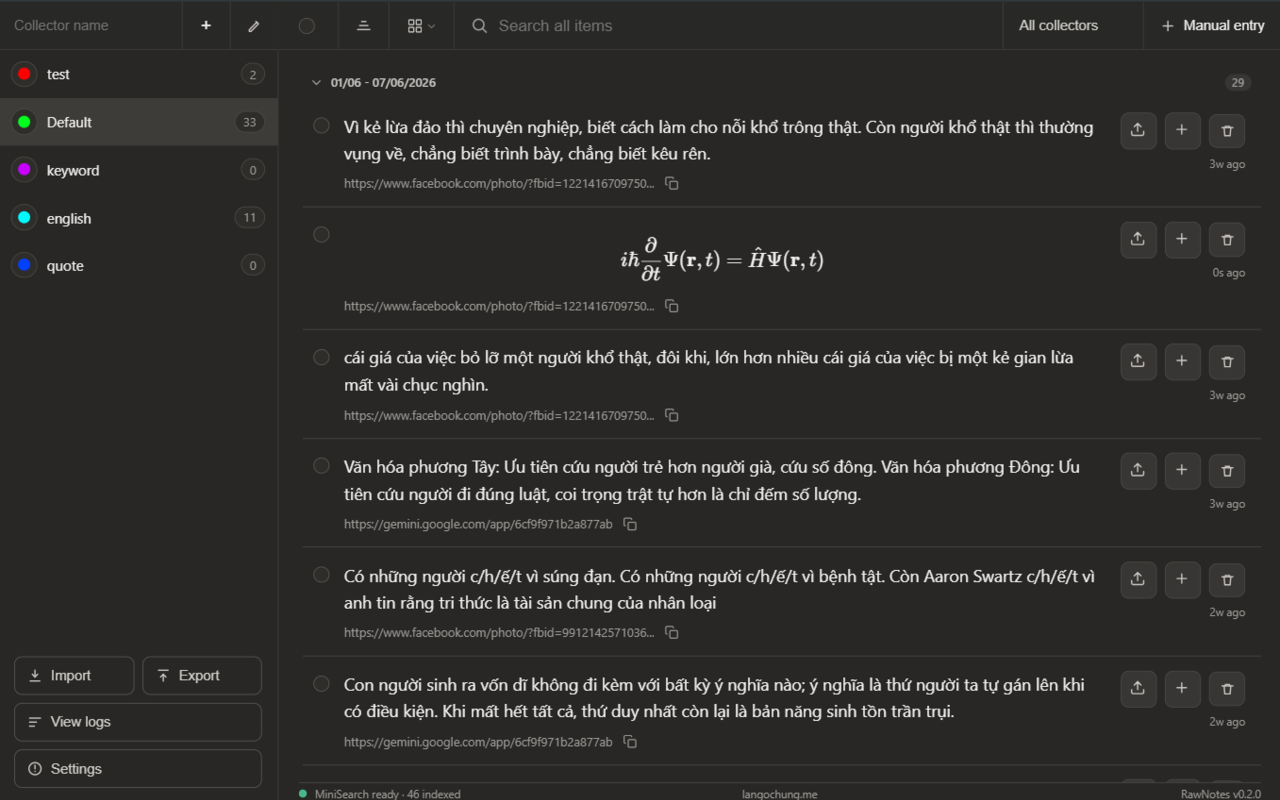Select checkbox of 'Văn hóa phương Tây' note
This screenshot has height=800, width=1280.
coord(321,466)
